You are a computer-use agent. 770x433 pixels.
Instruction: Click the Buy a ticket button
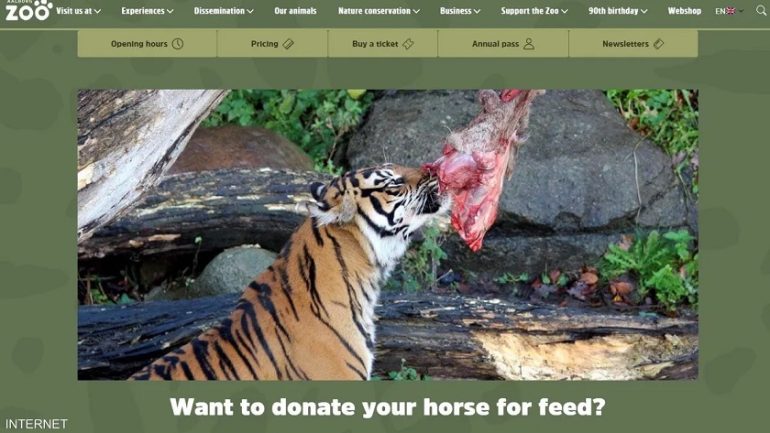coord(383,44)
